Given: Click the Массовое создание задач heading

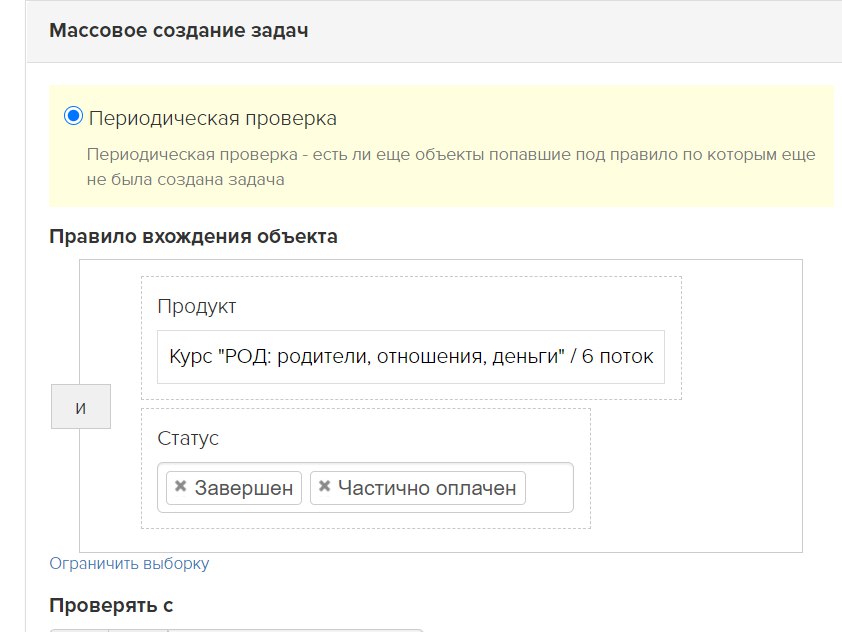Looking at the screenshot, I should click(179, 31).
